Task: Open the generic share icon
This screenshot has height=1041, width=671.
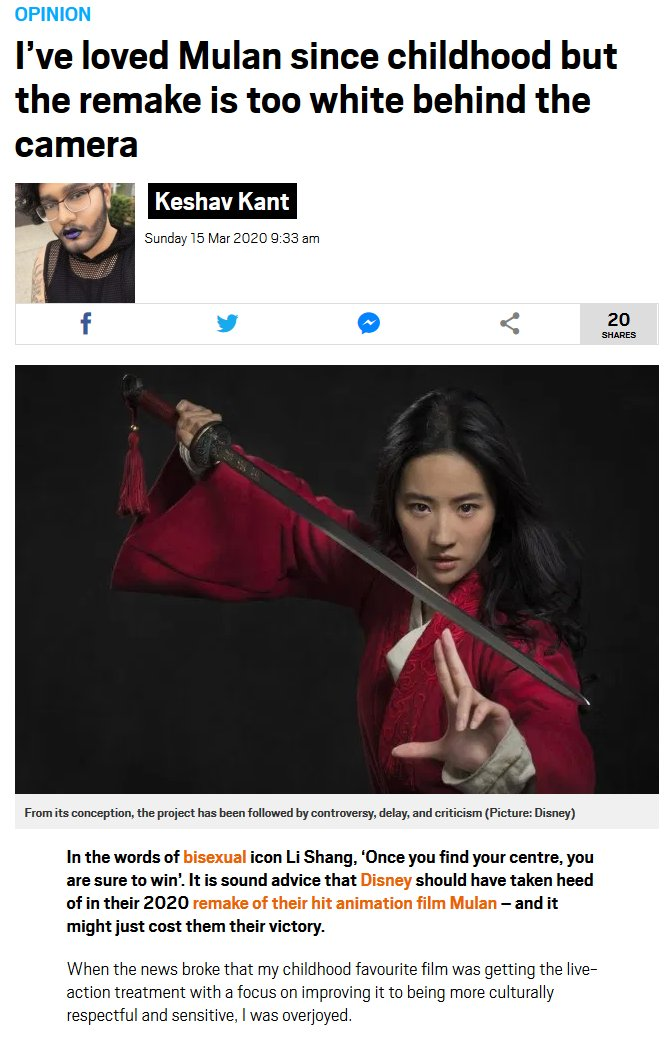Action: (510, 323)
